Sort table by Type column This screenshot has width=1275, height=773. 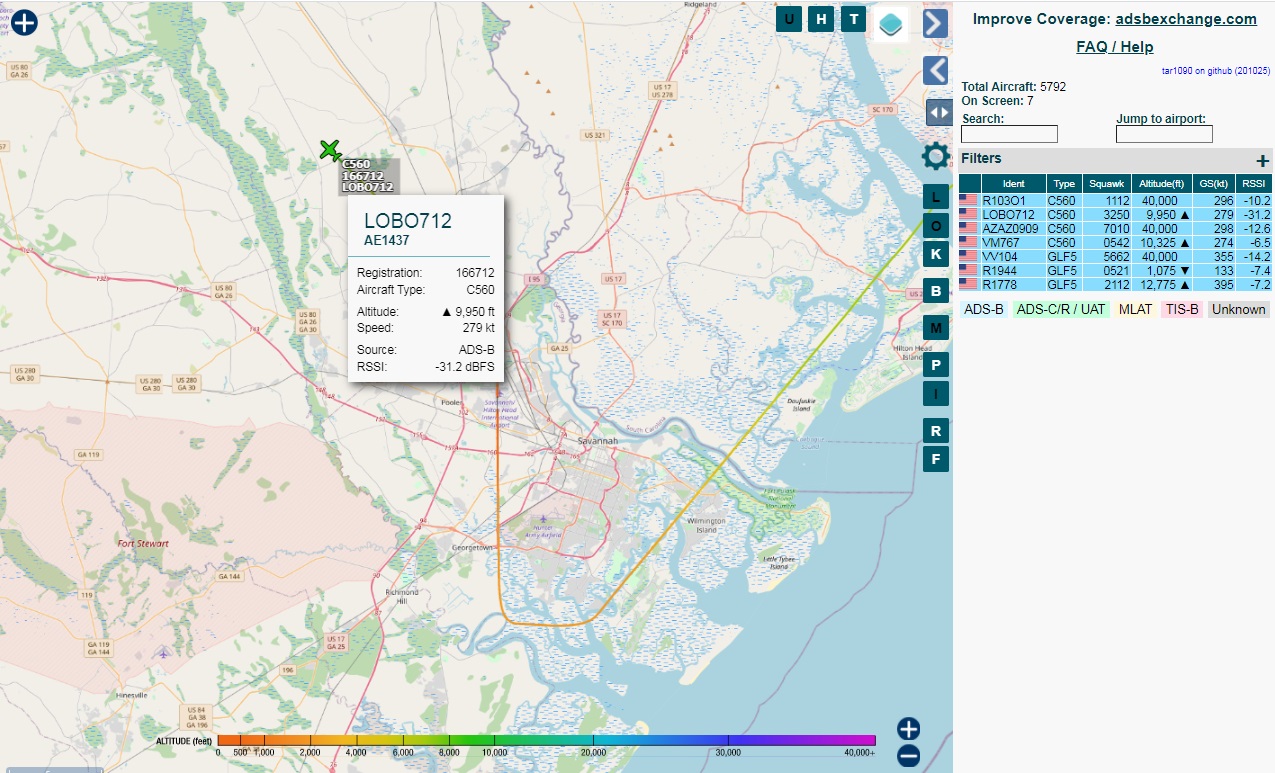point(1065,184)
